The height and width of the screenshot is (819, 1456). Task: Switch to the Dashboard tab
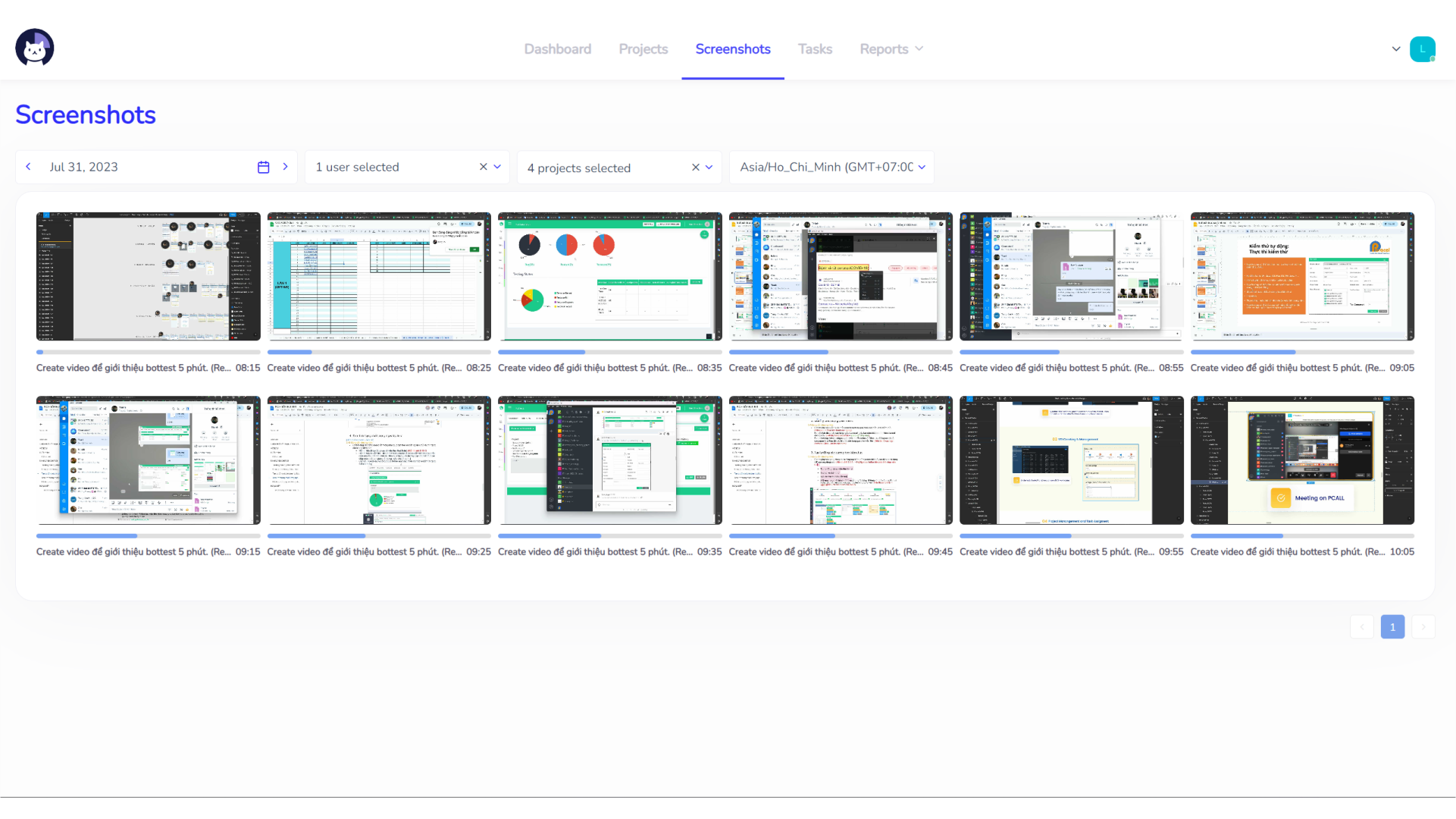coord(557,49)
